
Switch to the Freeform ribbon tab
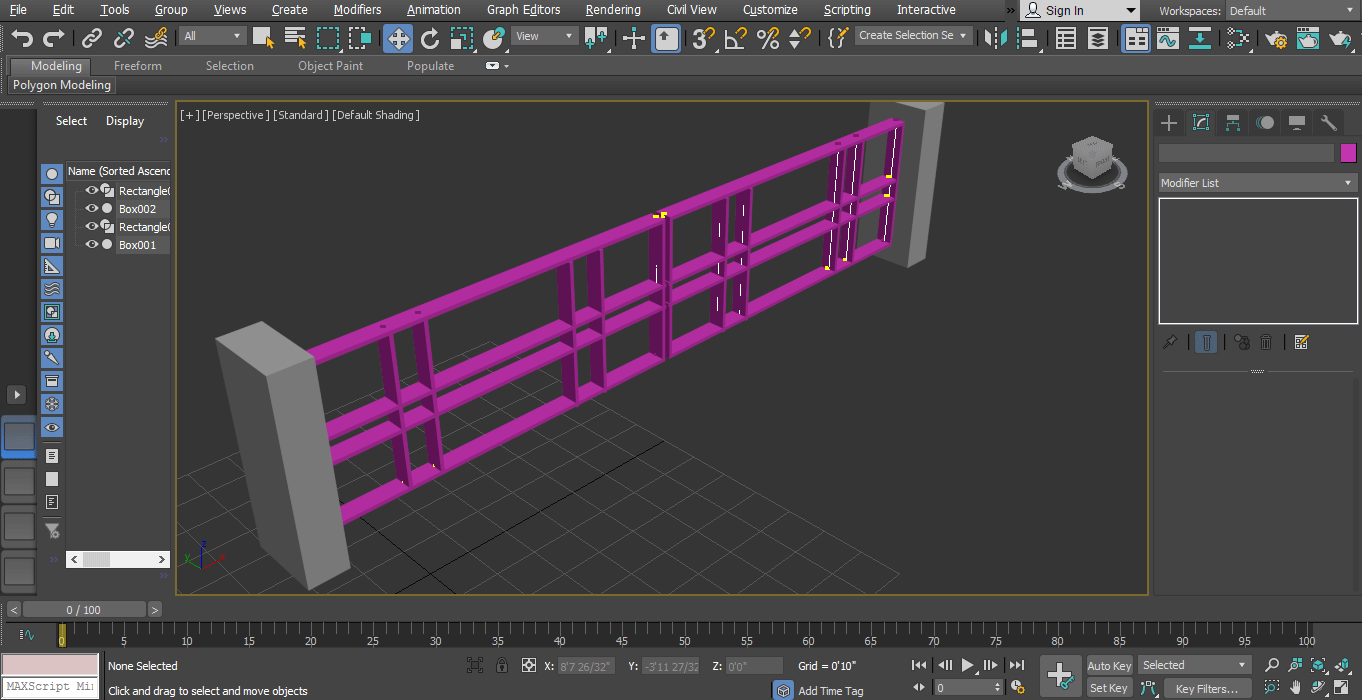pyautogui.click(x=137, y=66)
